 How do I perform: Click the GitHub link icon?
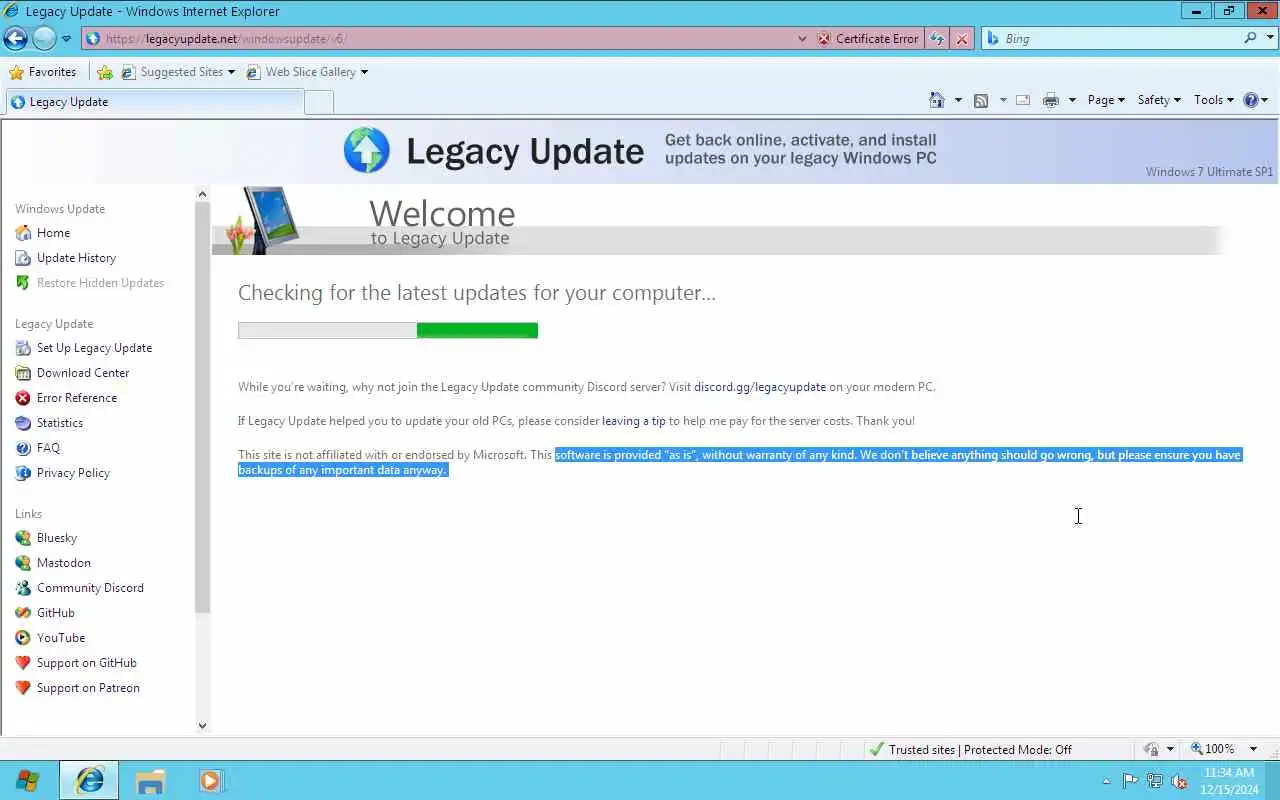[23, 613]
